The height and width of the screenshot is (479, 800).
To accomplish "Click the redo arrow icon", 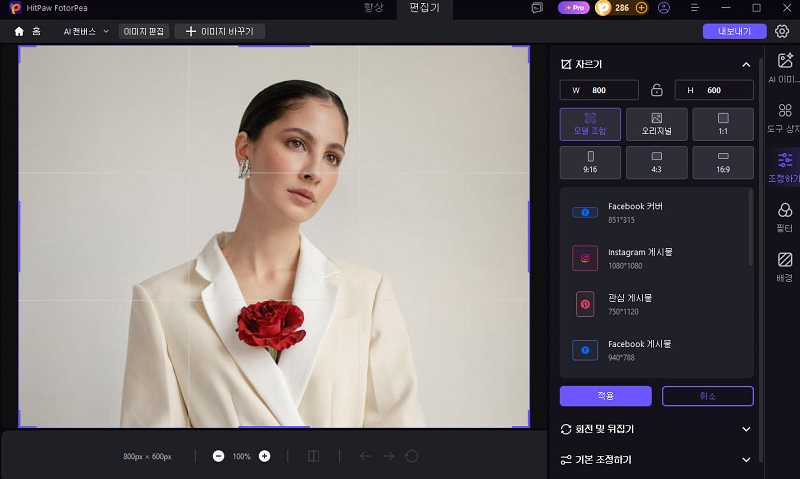I will click(388, 456).
